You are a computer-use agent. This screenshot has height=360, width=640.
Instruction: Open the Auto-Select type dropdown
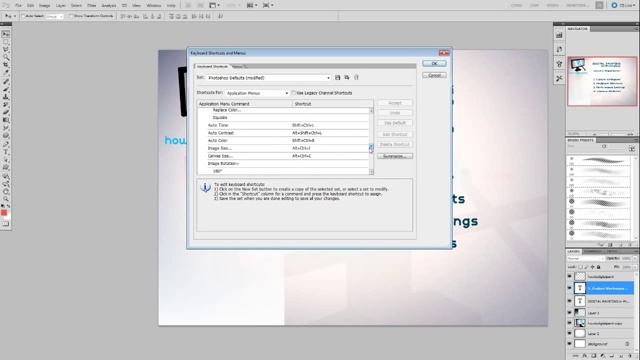point(54,16)
